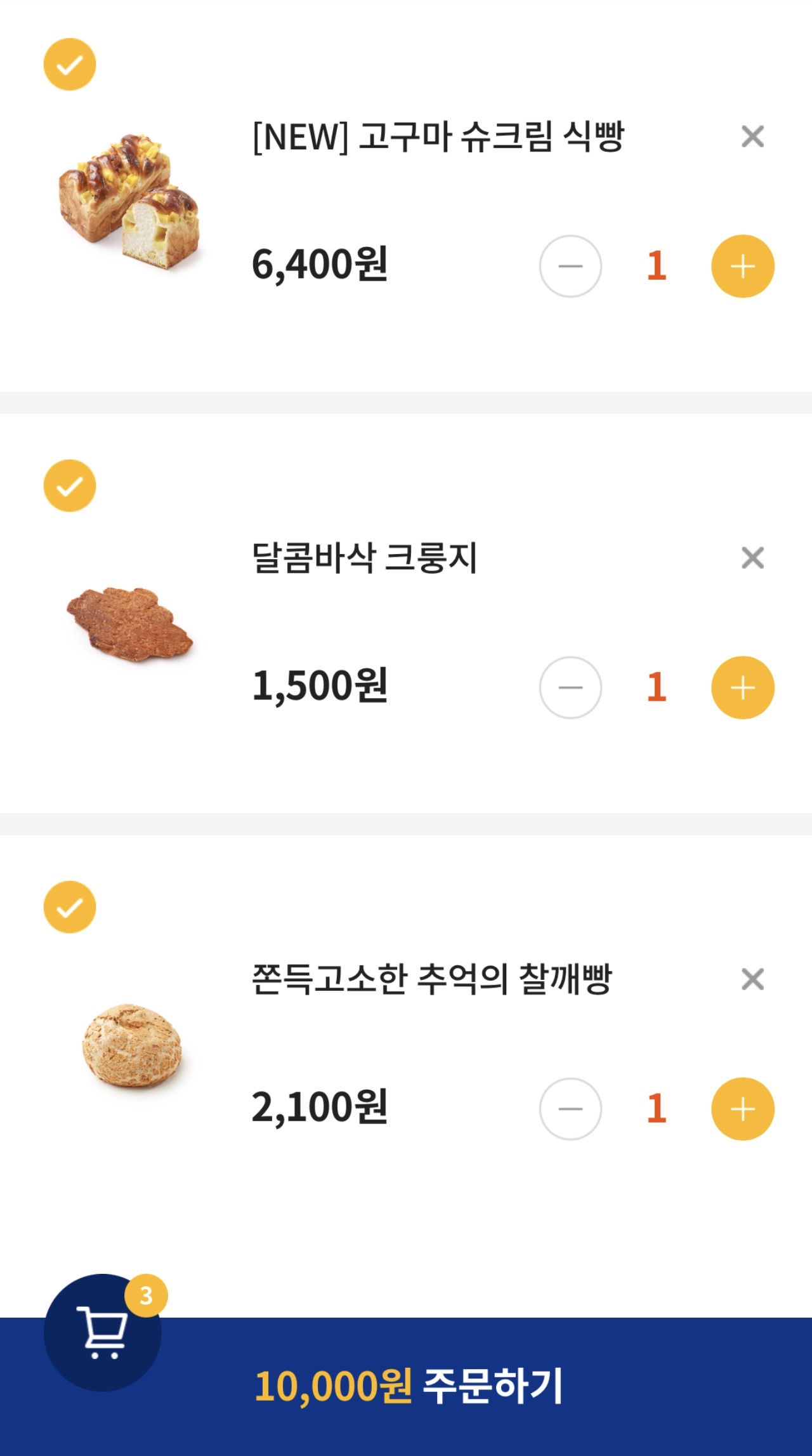This screenshot has width=812, height=1456.
Task: Open the shopping cart icon
Action: pyautogui.click(x=101, y=1333)
